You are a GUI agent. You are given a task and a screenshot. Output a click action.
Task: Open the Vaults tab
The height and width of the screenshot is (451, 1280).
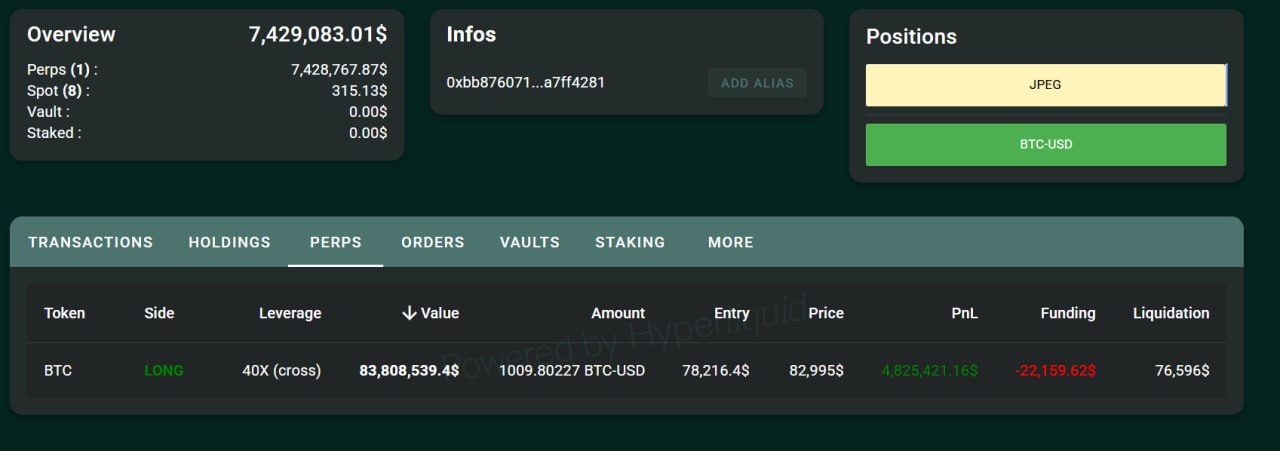[x=529, y=242]
